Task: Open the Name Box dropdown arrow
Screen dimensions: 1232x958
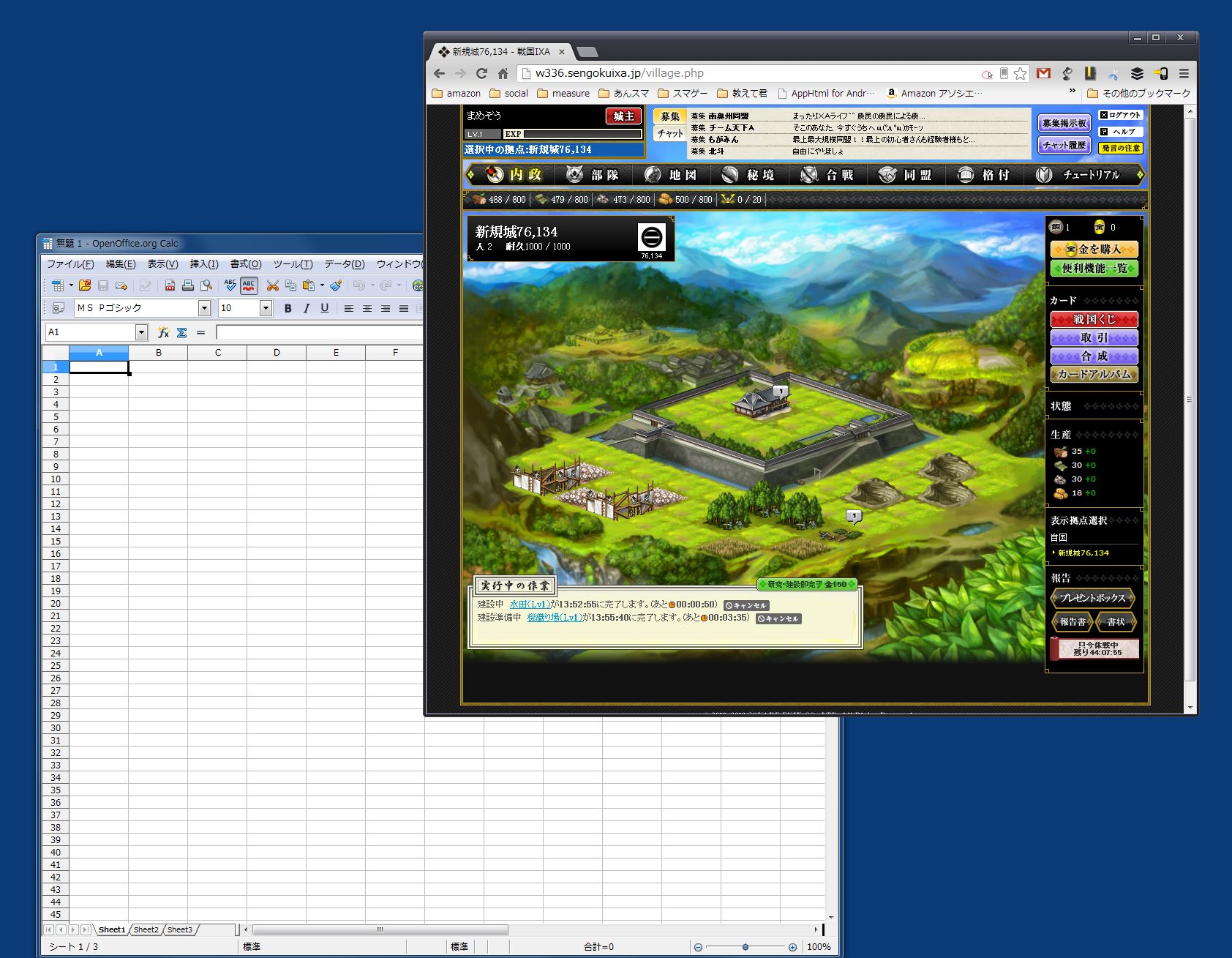Action: pyautogui.click(x=141, y=332)
